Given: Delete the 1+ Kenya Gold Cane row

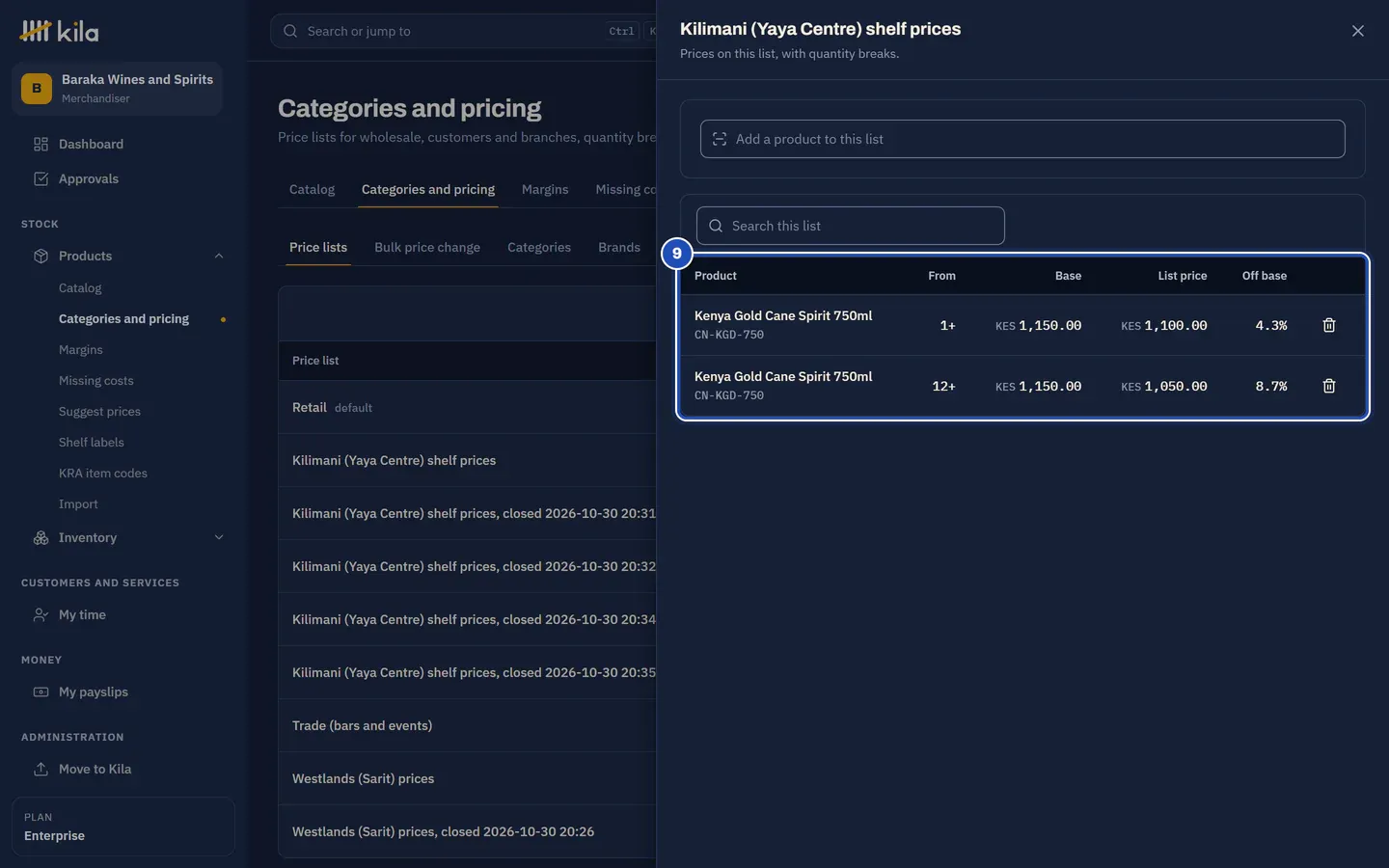Looking at the screenshot, I should click(1328, 325).
